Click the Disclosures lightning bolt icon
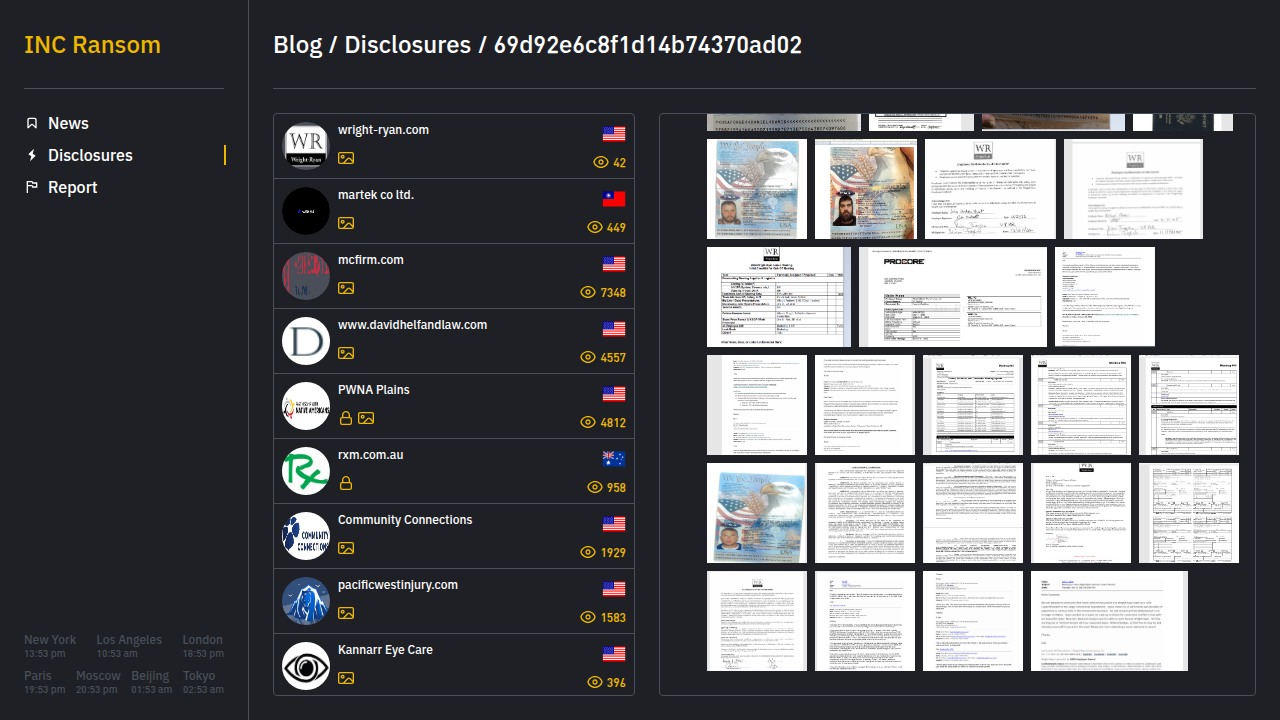 click(x=32, y=155)
